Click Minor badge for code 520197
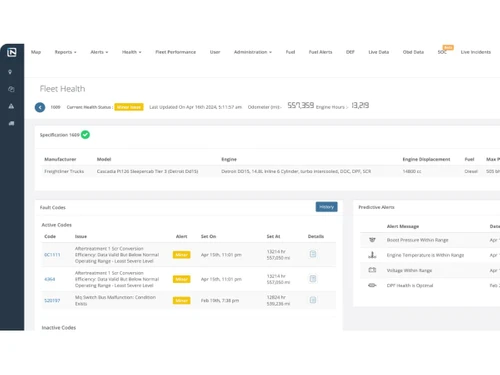This screenshot has height=375, width=500. 182,301
